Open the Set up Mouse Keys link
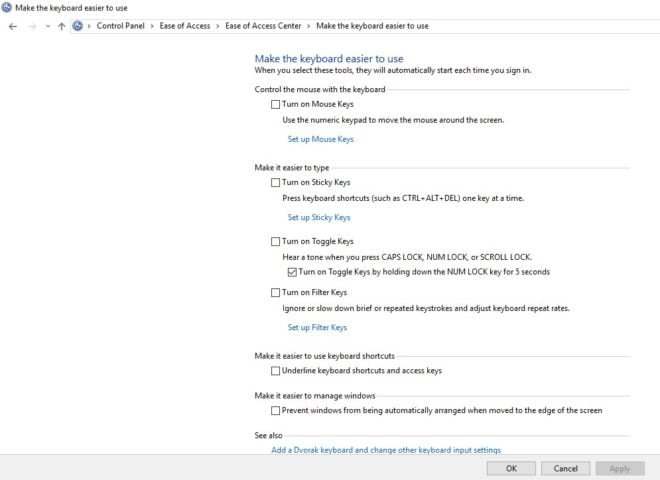The image size is (660, 480). [320, 139]
